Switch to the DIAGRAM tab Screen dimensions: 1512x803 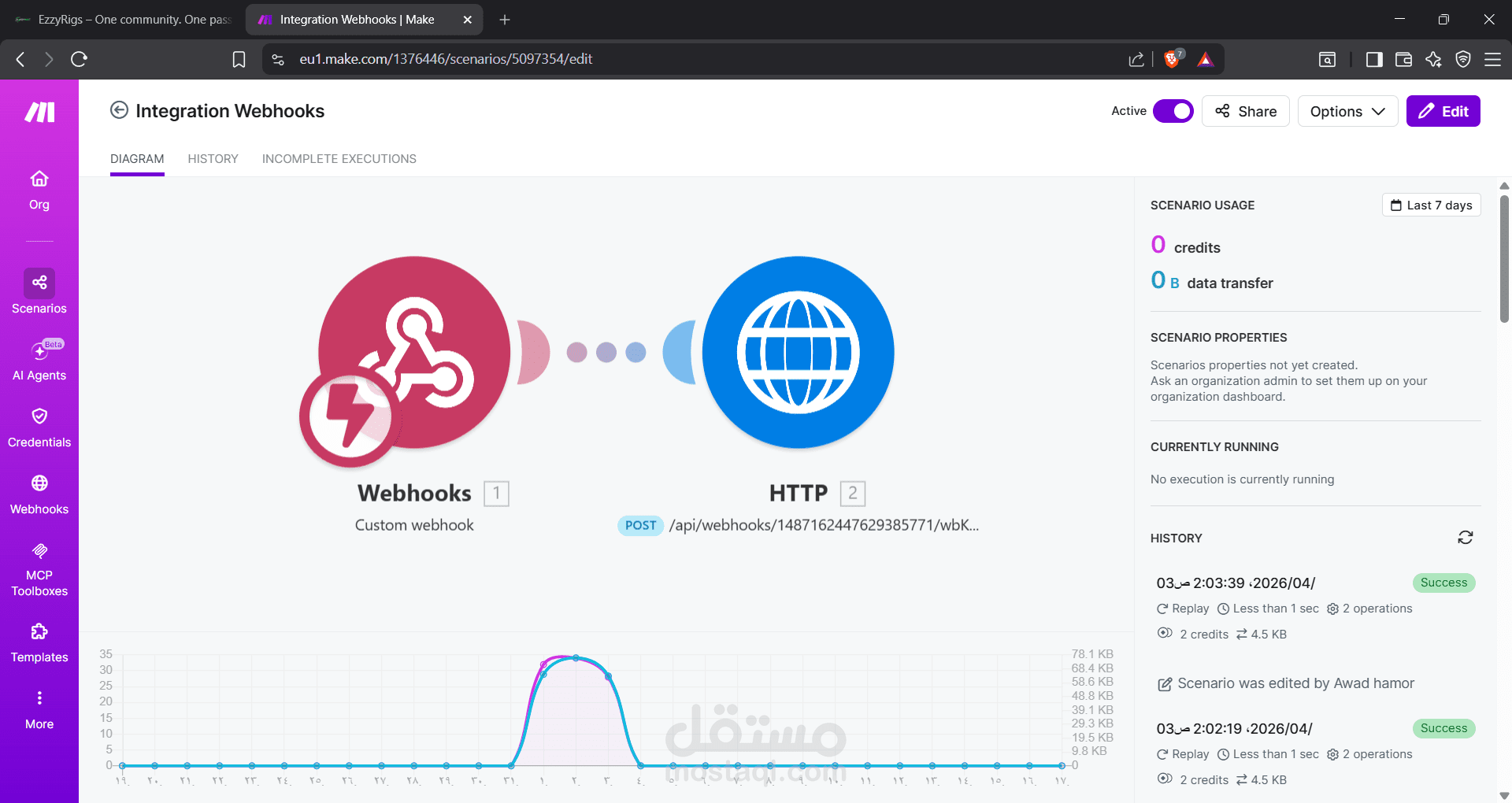pyautogui.click(x=137, y=159)
